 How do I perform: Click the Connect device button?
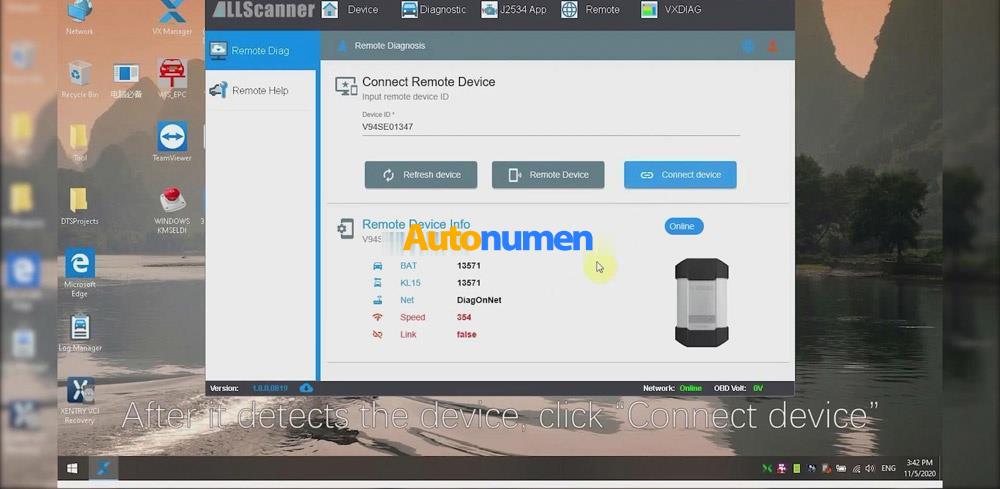pos(680,175)
